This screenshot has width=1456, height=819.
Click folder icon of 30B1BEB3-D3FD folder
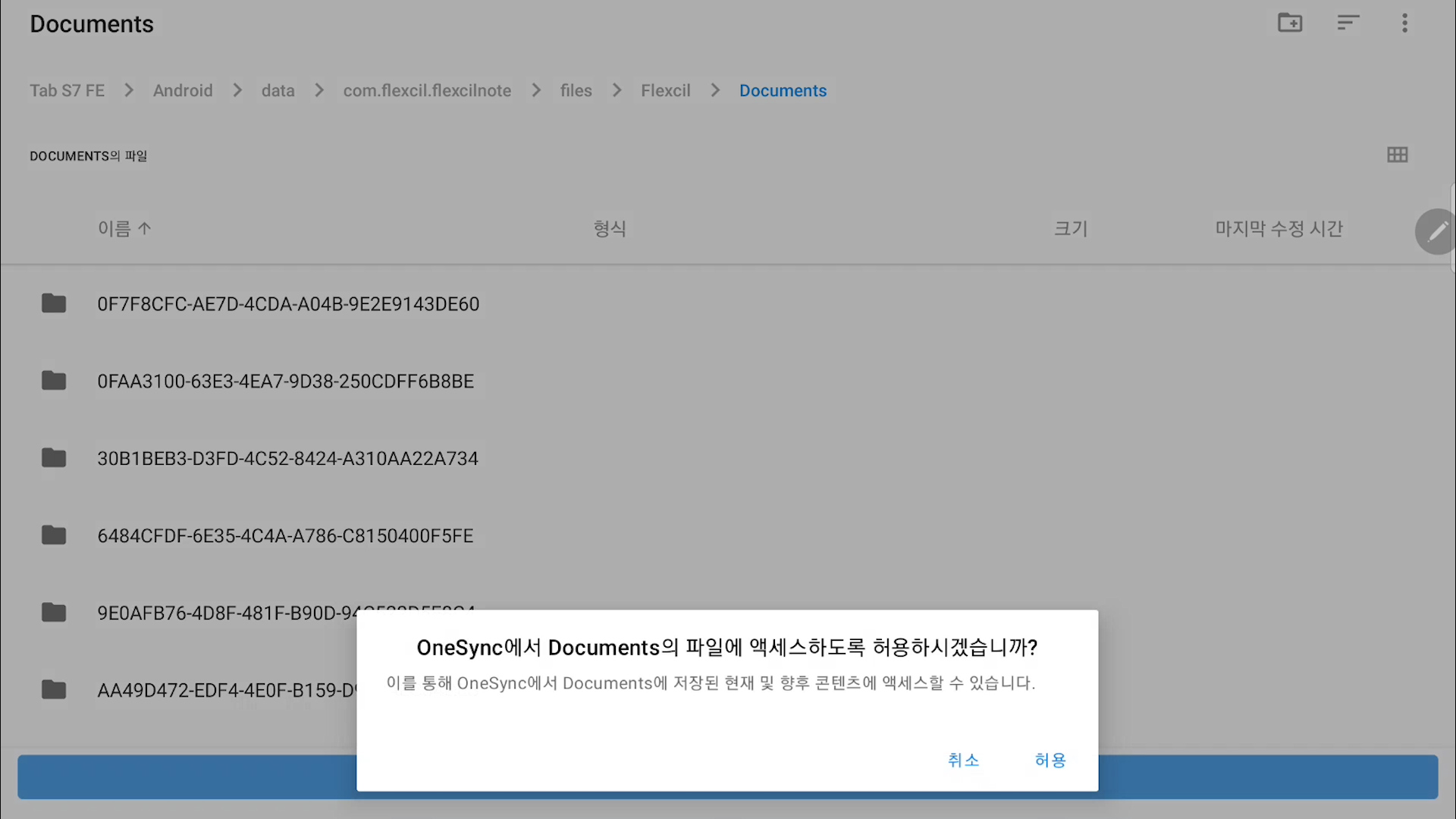click(54, 458)
